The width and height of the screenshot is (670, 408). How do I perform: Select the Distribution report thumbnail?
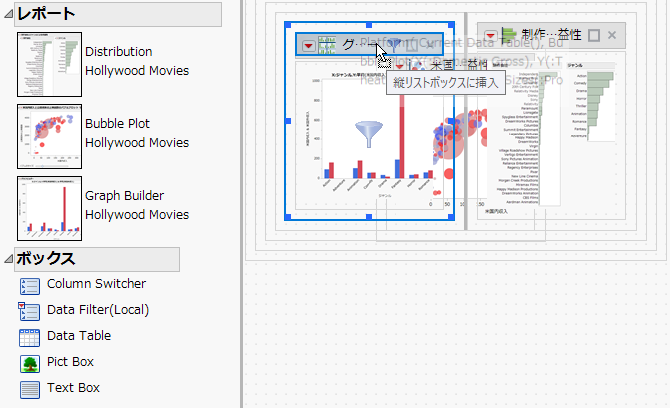pyautogui.click(x=50, y=65)
